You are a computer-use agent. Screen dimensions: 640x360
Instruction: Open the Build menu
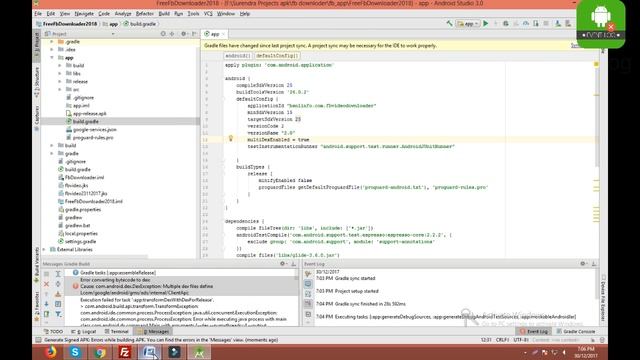(164, 13)
